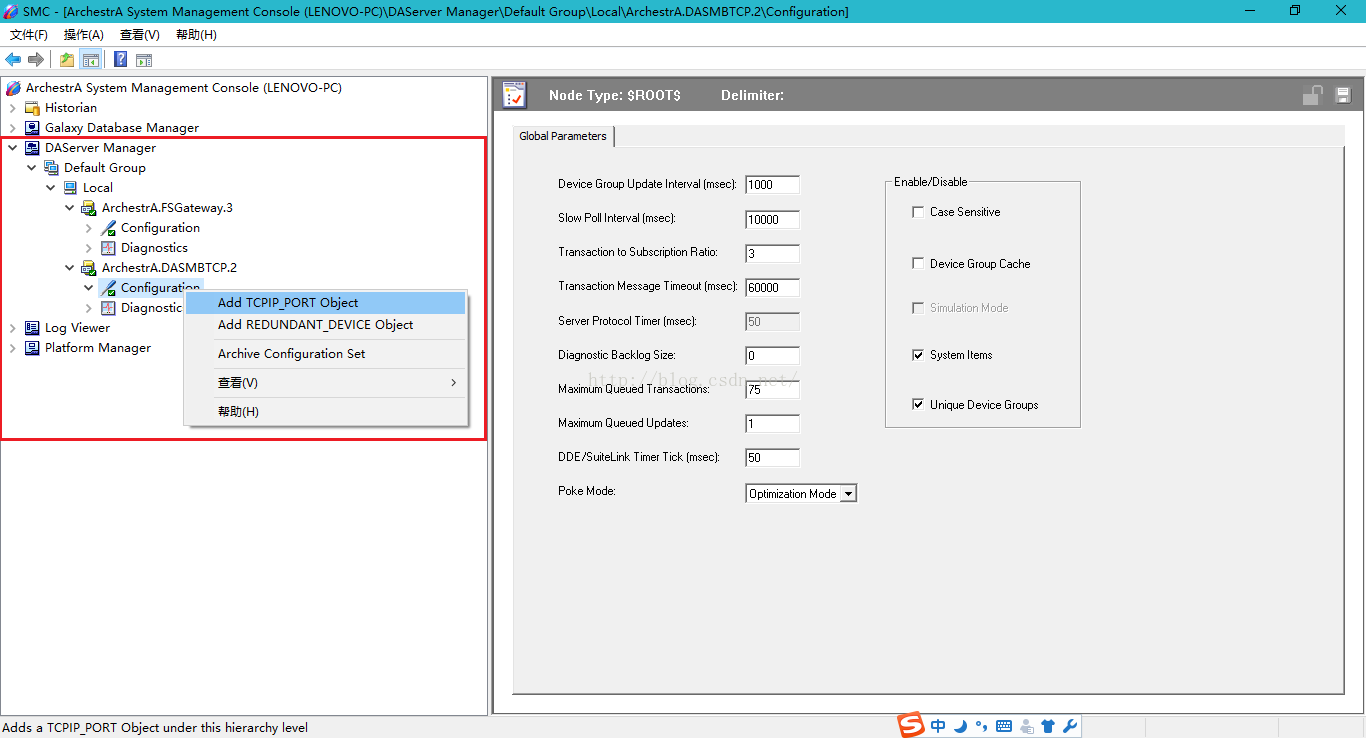Viewport: 1366px width, 738px height.
Task: Expand Configuration under ArchestrA.FSGateway.3
Action: 89,228
